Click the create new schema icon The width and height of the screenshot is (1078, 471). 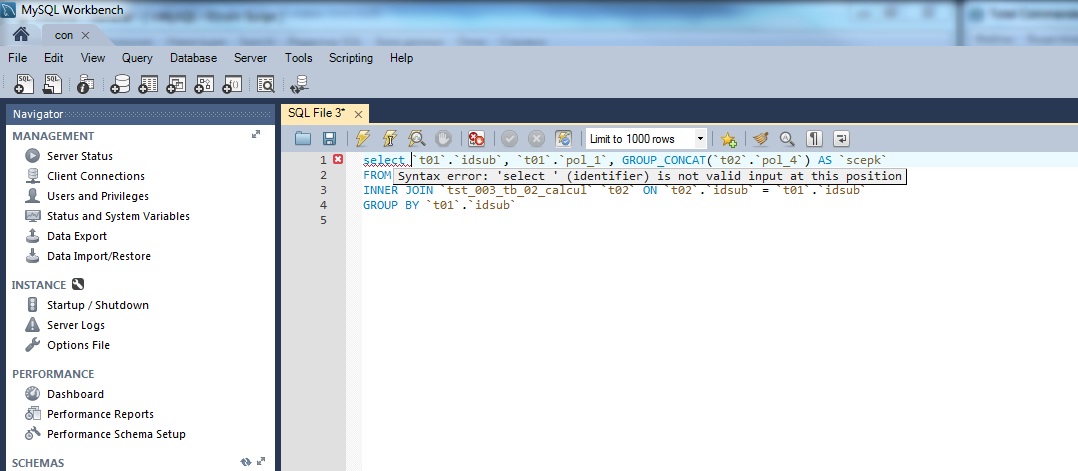tap(121, 85)
